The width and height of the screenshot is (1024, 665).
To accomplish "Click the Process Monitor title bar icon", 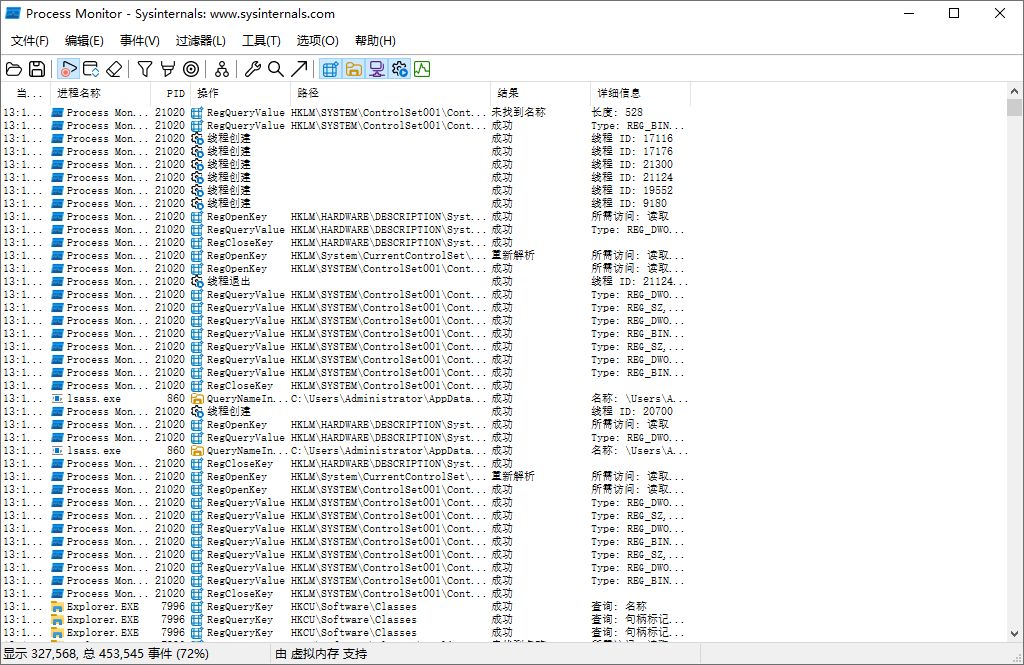I will 12,13.
